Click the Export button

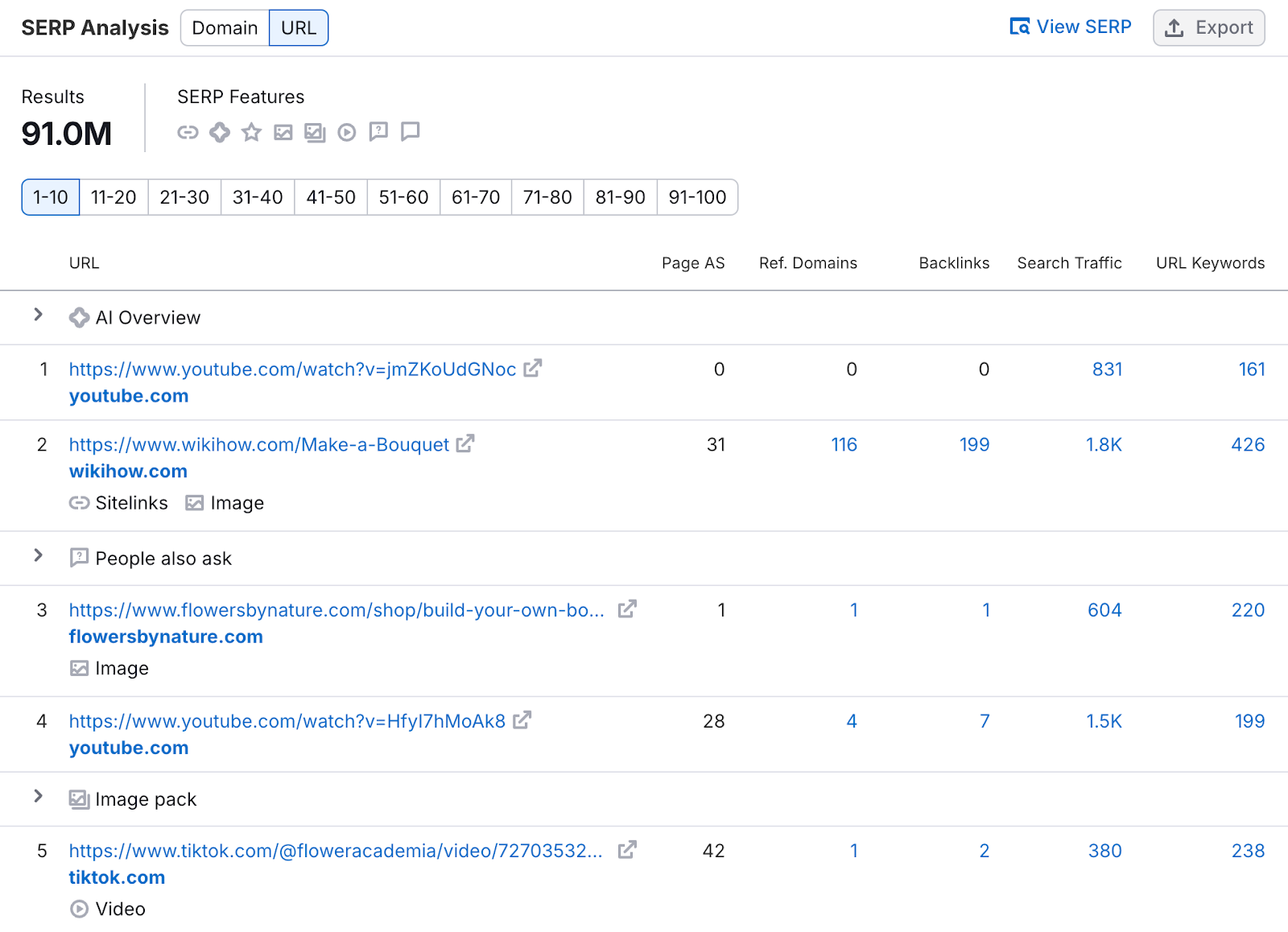[1208, 27]
